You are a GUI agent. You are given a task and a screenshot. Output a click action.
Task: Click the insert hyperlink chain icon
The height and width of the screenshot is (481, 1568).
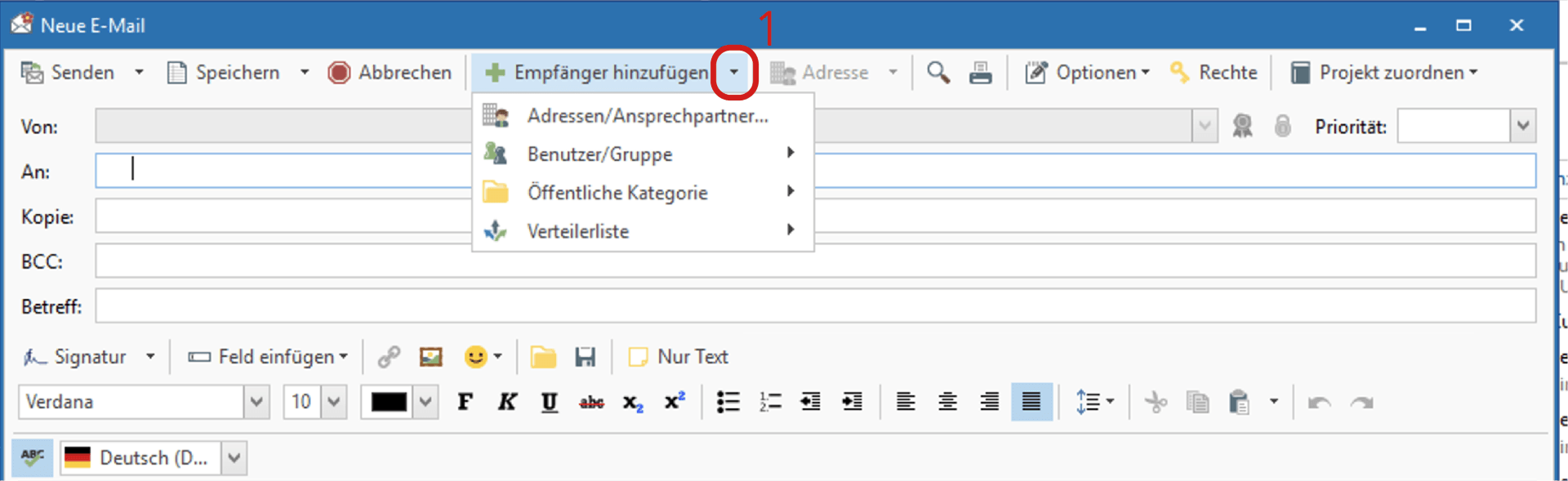click(x=389, y=357)
